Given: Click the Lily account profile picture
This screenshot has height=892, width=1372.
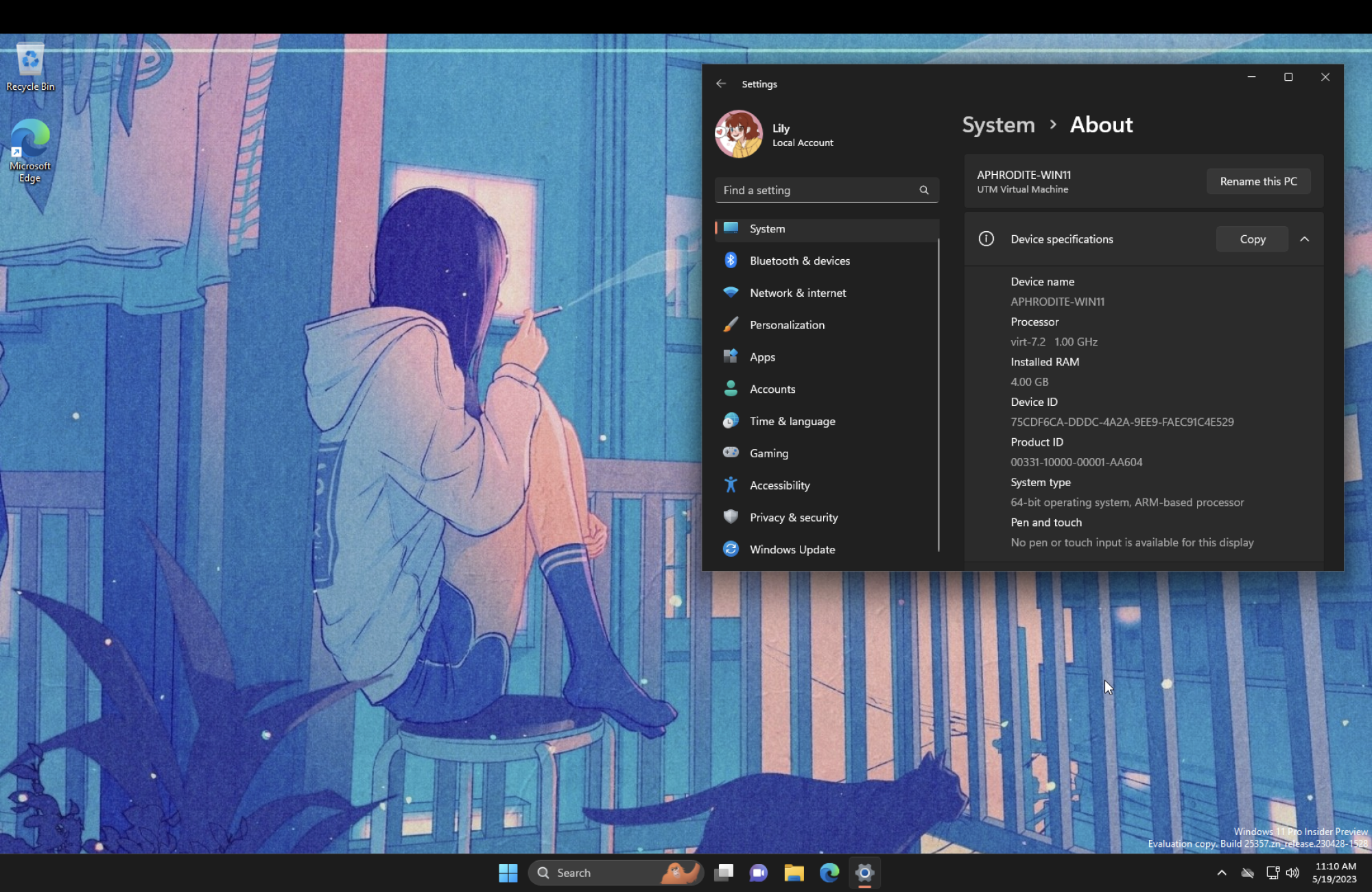Looking at the screenshot, I should pos(739,134).
